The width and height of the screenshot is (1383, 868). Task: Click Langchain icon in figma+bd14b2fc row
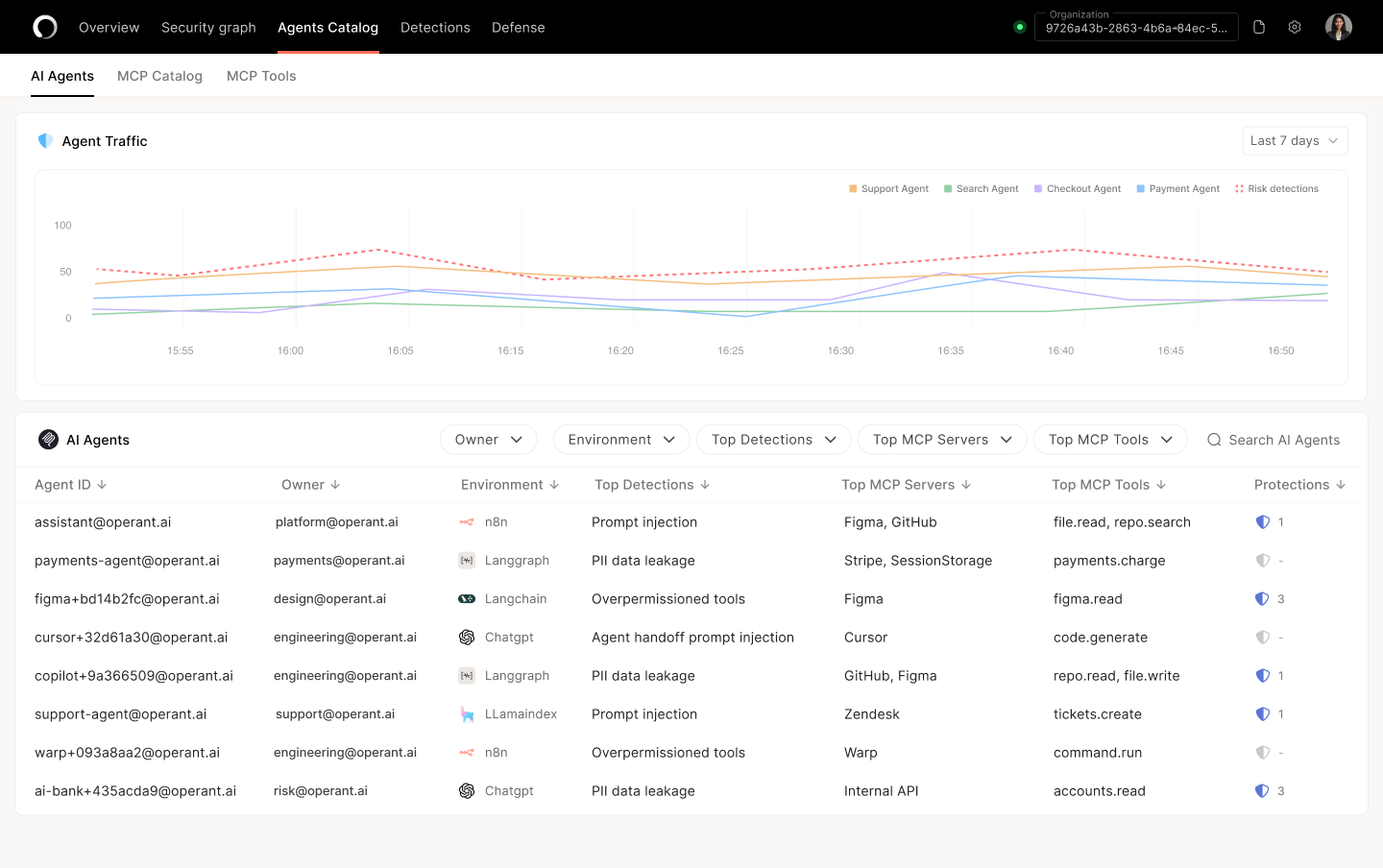pyautogui.click(x=467, y=599)
